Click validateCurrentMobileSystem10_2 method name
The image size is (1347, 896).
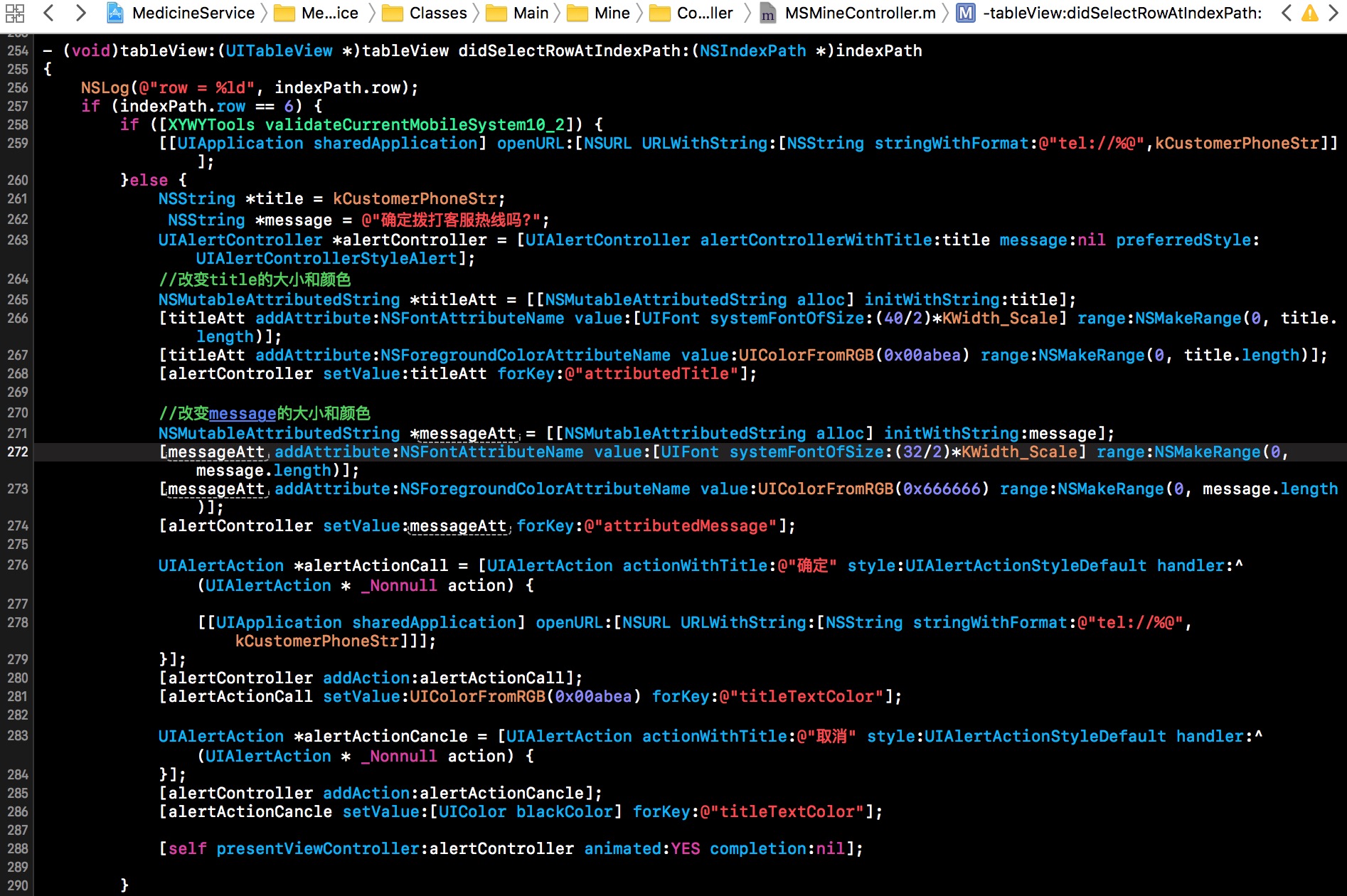click(x=415, y=124)
